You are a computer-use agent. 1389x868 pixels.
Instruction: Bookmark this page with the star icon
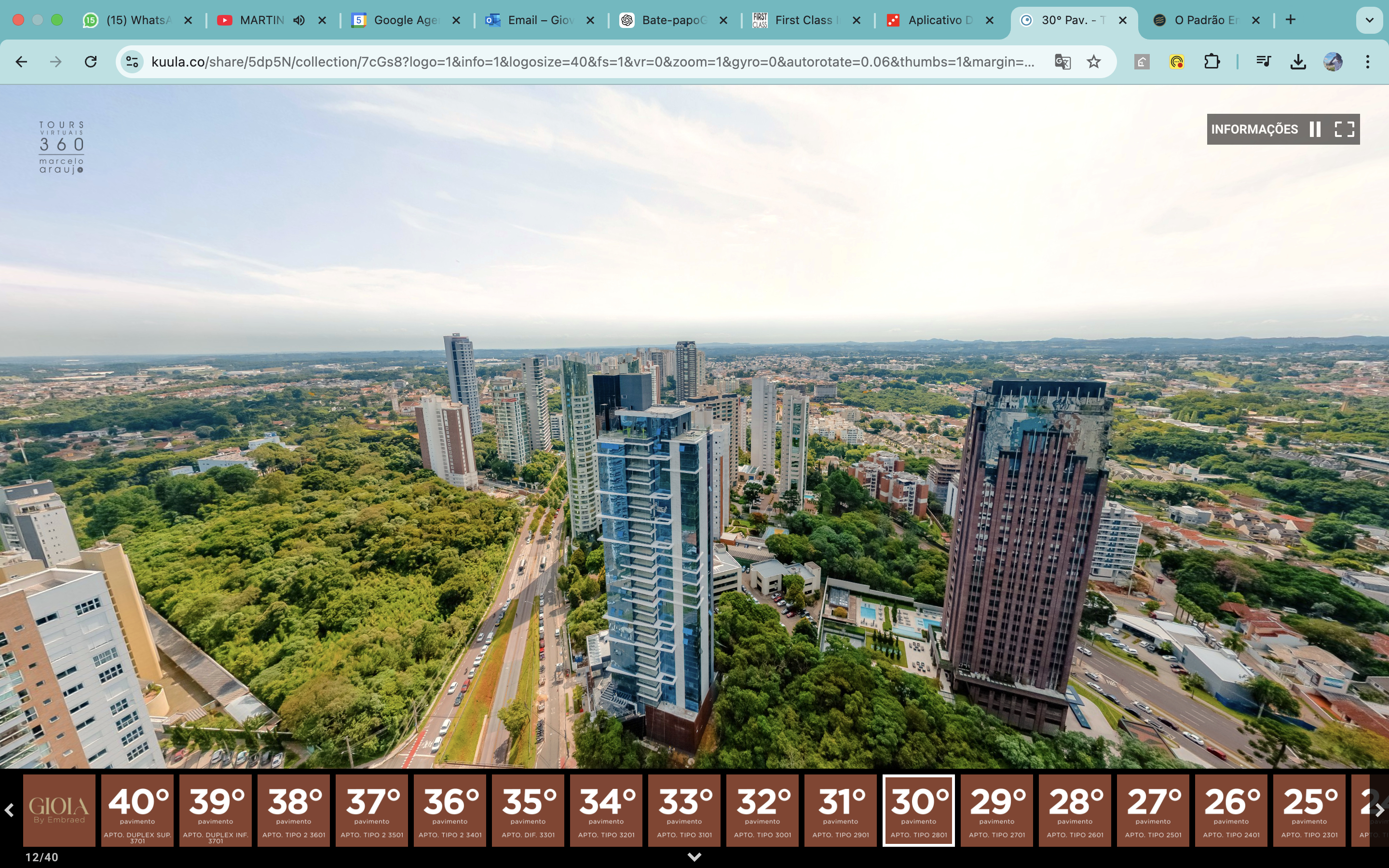pos(1094,61)
